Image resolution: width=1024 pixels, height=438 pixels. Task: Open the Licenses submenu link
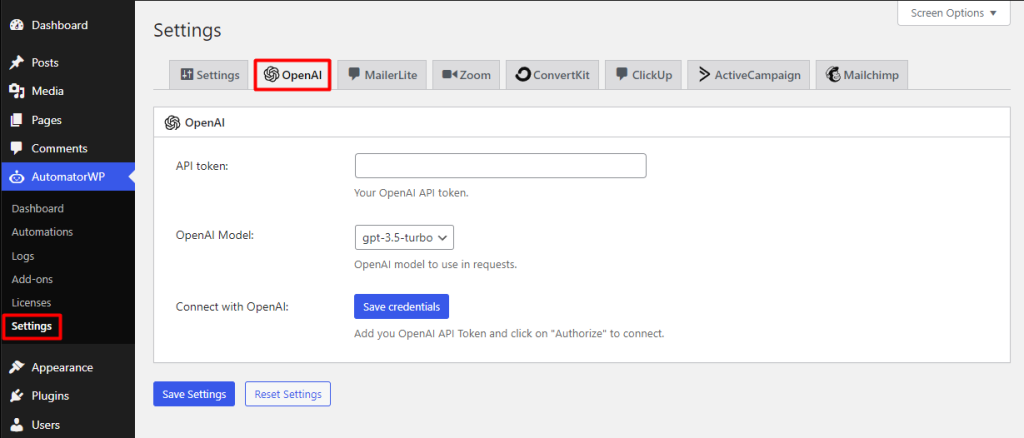coord(31,303)
